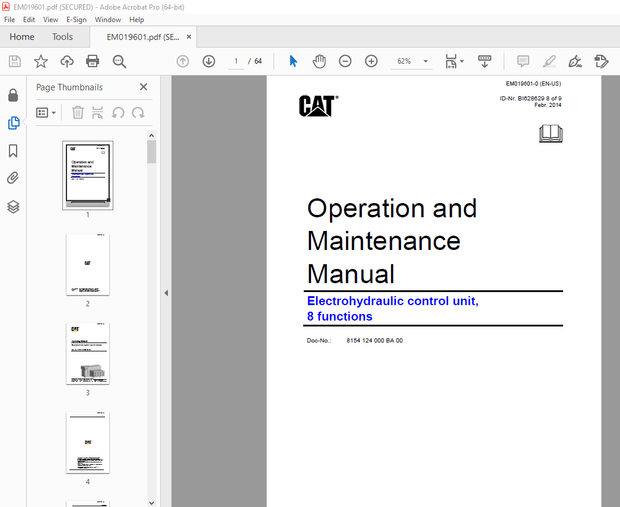Image resolution: width=620 pixels, height=507 pixels.
Task: Select page 1 thumbnail
Action: (x=88, y=175)
